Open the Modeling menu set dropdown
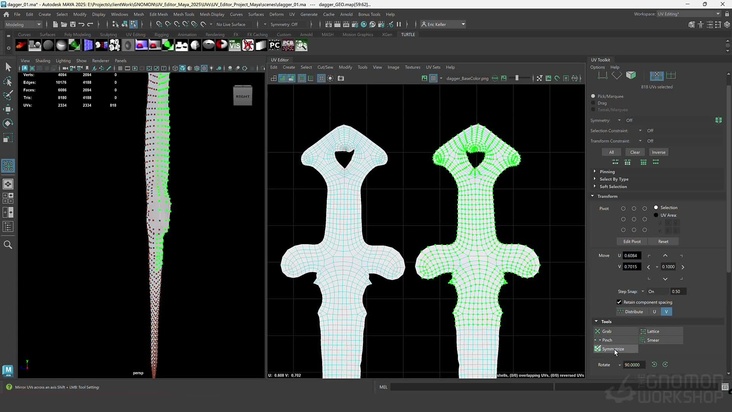 [x=23, y=24]
